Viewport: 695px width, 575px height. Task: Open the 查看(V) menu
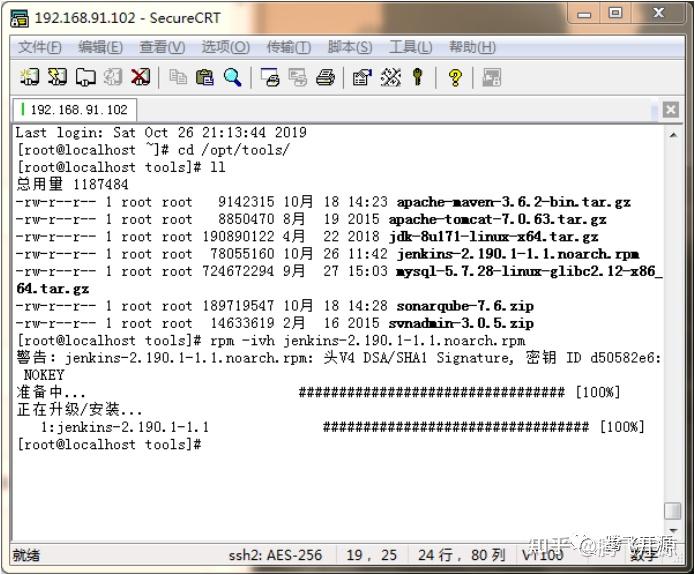point(162,47)
